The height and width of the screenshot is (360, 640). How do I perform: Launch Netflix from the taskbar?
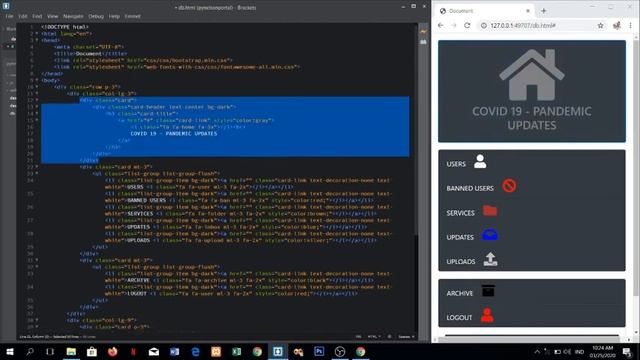click(x=133, y=351)
